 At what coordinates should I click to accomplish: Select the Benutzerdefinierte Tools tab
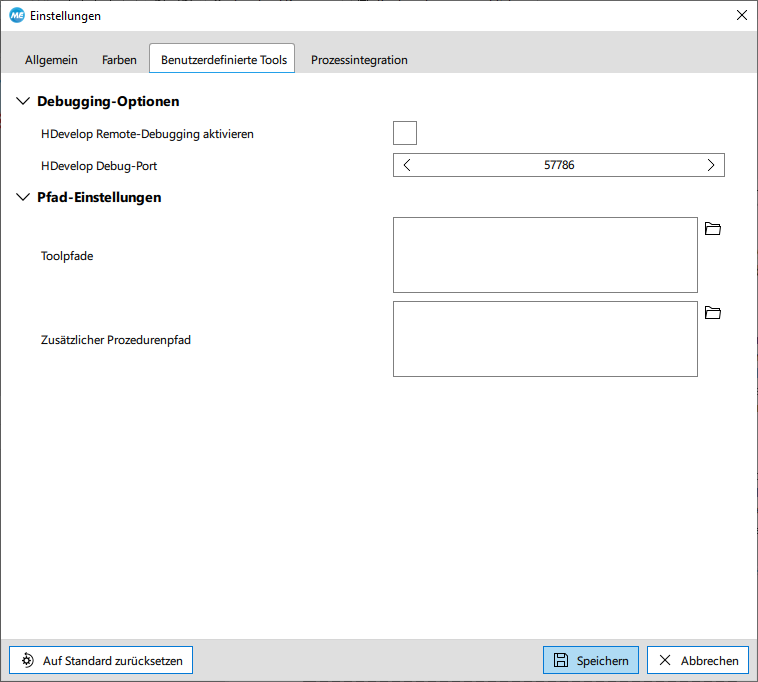click(223, 60)
